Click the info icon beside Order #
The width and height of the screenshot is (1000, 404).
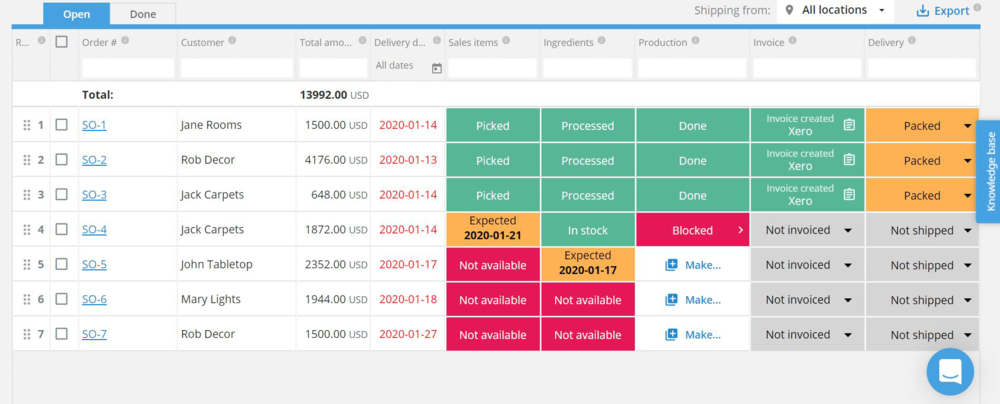point(125,40)
